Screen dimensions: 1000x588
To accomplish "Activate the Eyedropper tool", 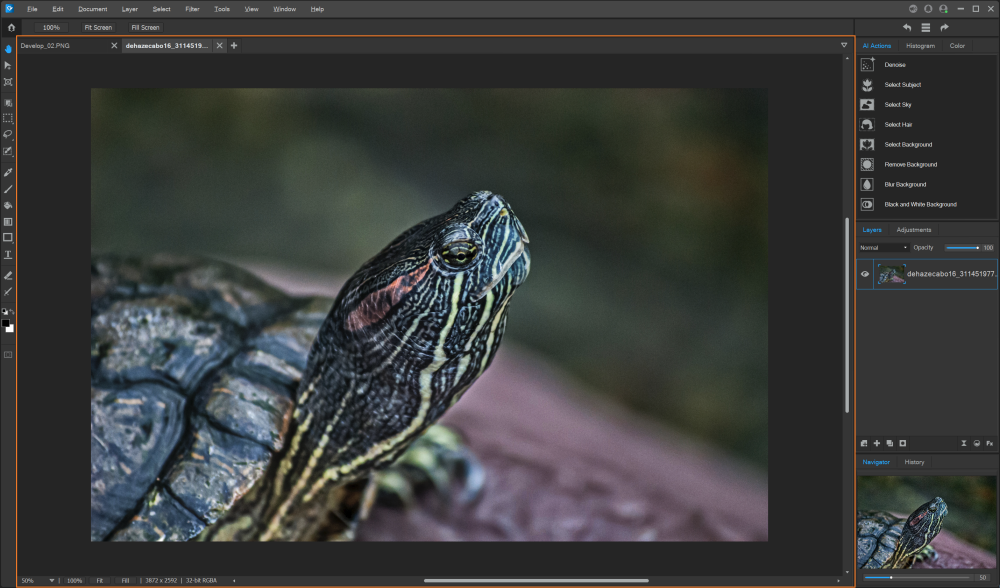I will pyautogui.click(x=8, y=172).
